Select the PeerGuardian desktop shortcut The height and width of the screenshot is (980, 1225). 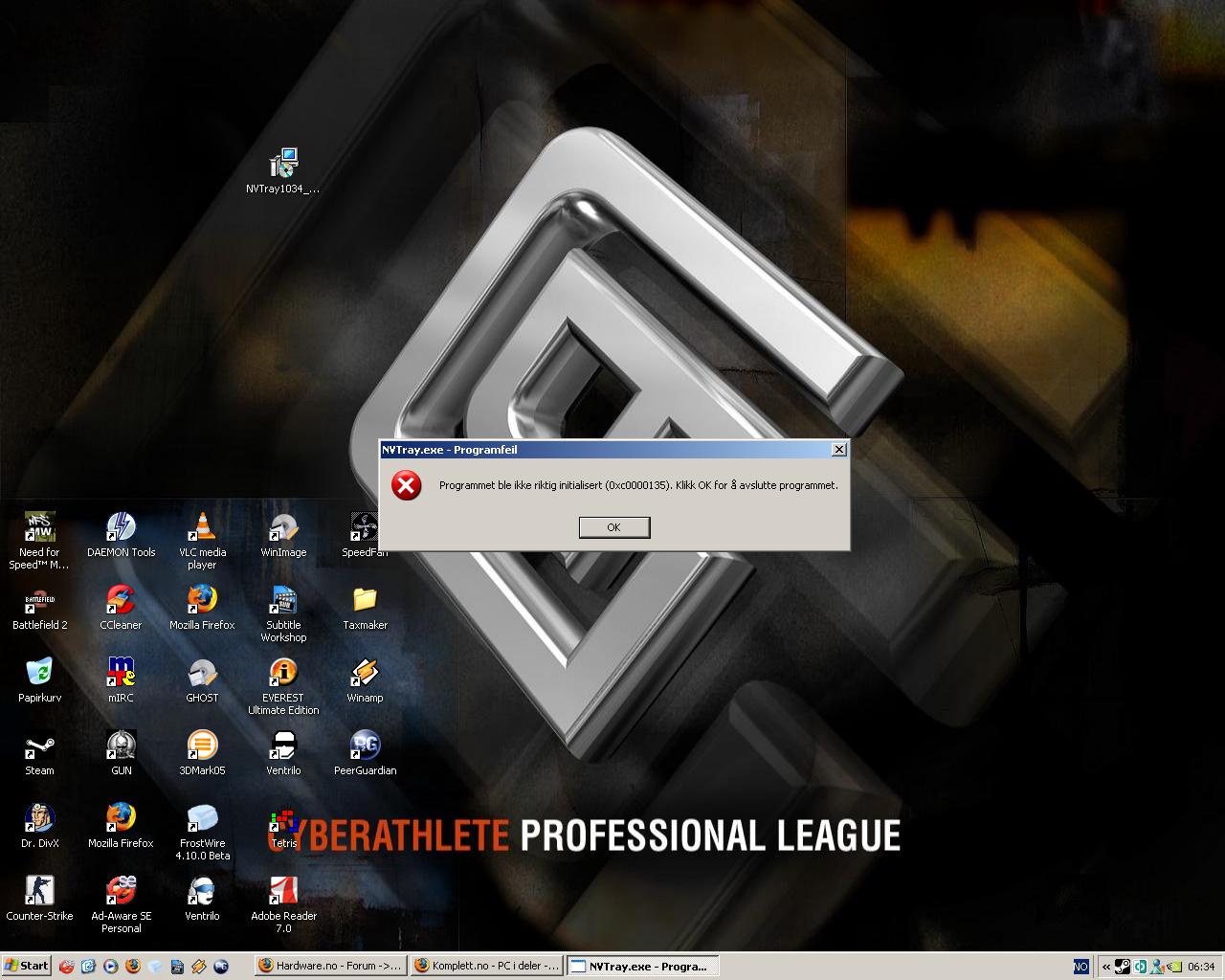pyautogui.click(x=365, y=753)
